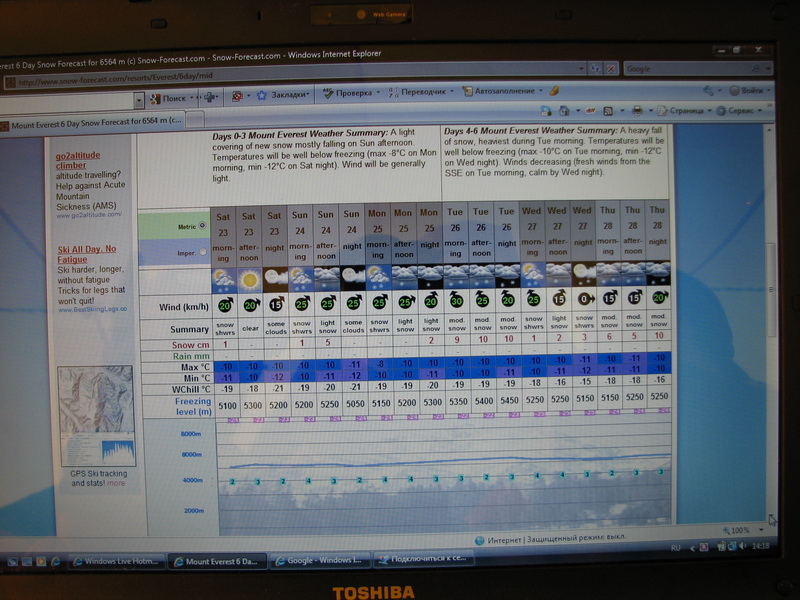
Task: Switch to Google - Windows Internet Explorer taskbar button
Action: coord(319,560)
